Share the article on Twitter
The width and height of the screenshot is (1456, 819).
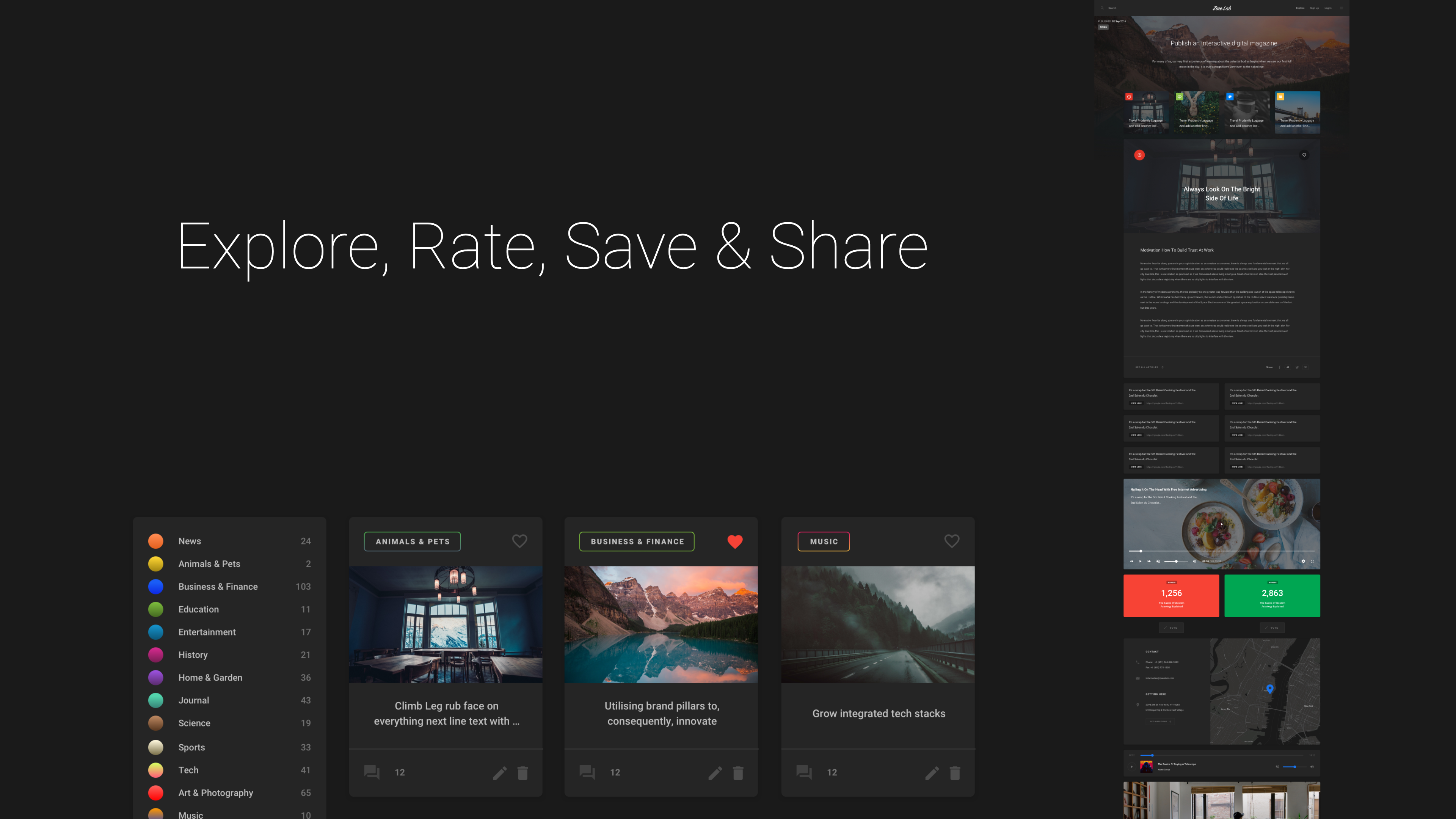tap(1297, 367)
